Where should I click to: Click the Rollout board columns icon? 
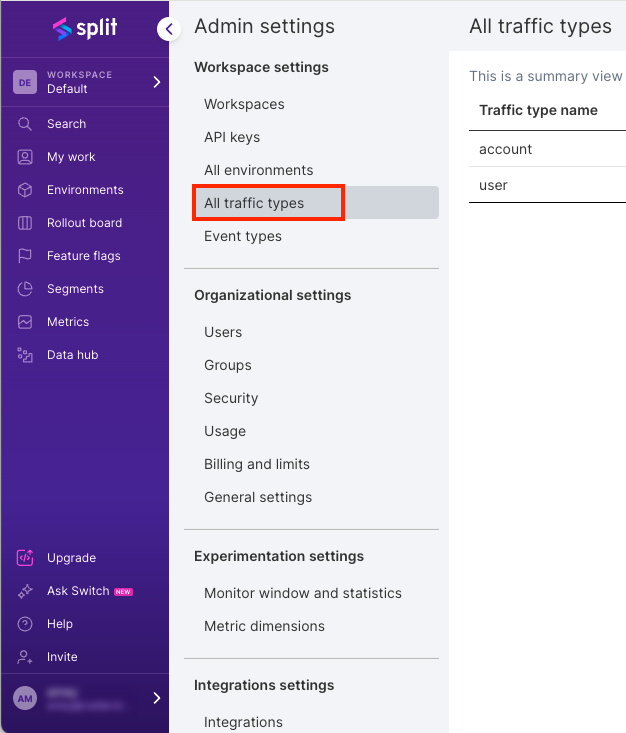[x=25, y=223]
